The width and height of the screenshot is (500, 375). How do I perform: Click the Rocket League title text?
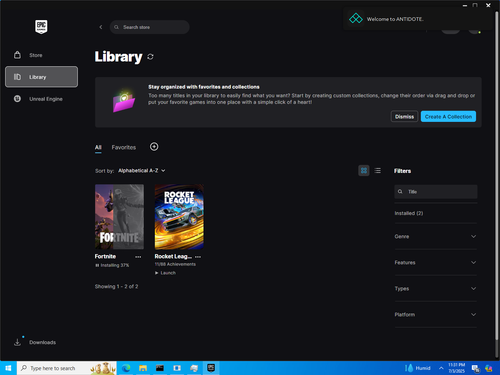point(173,256)
